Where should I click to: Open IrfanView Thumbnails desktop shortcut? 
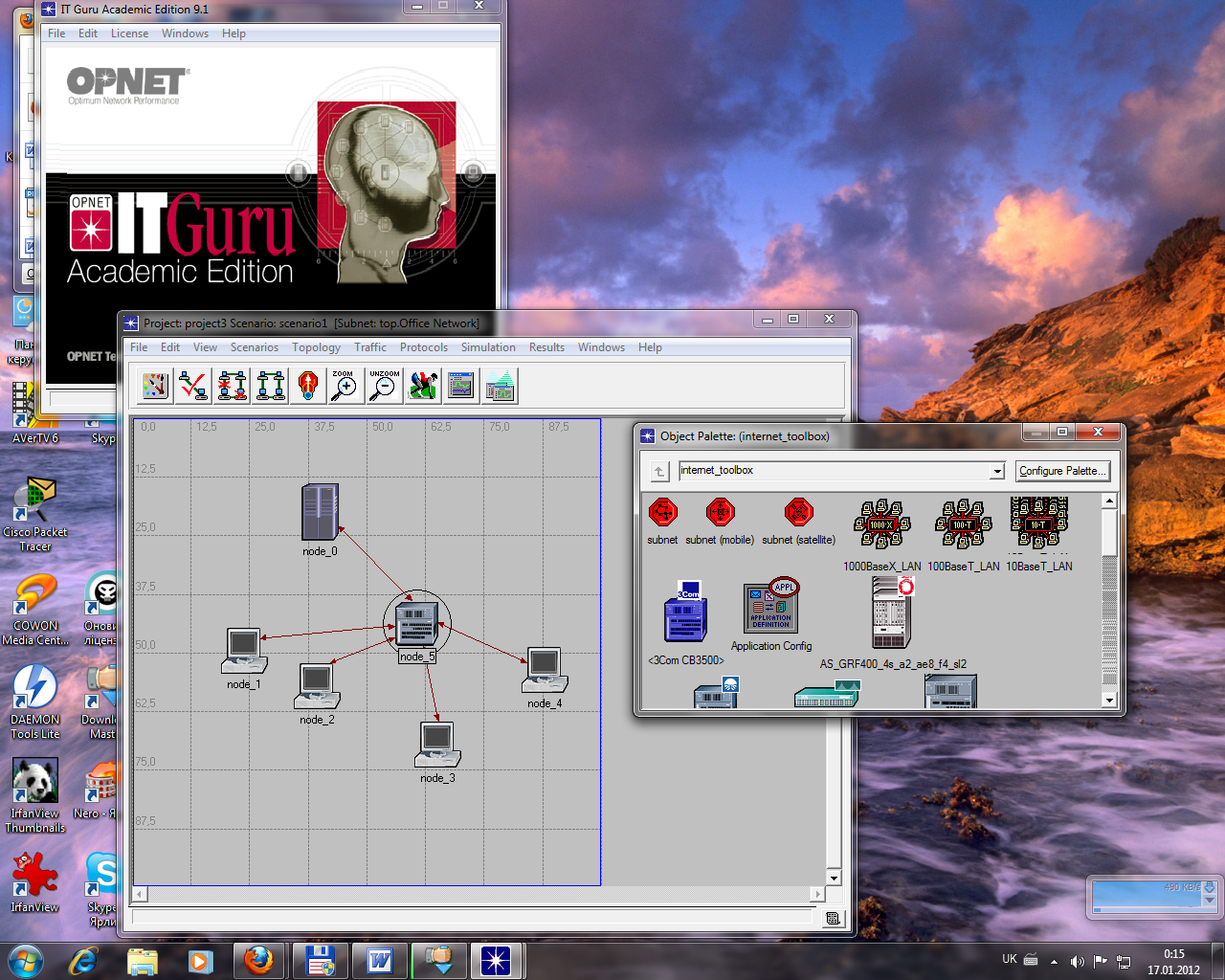click(x=35, y=796)
